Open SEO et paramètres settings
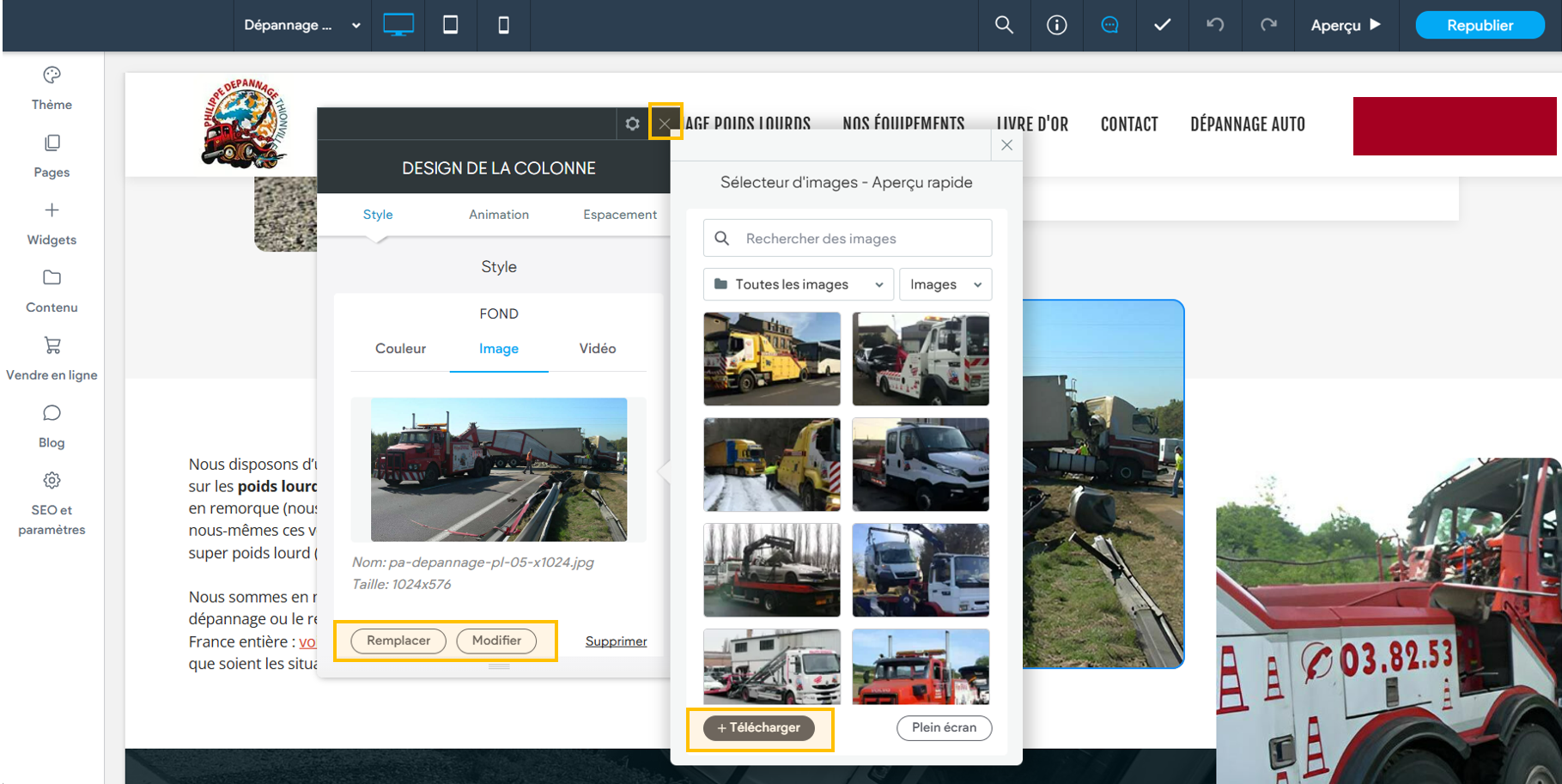Viewport: 1562px width, 784px height. coord(52,504)
